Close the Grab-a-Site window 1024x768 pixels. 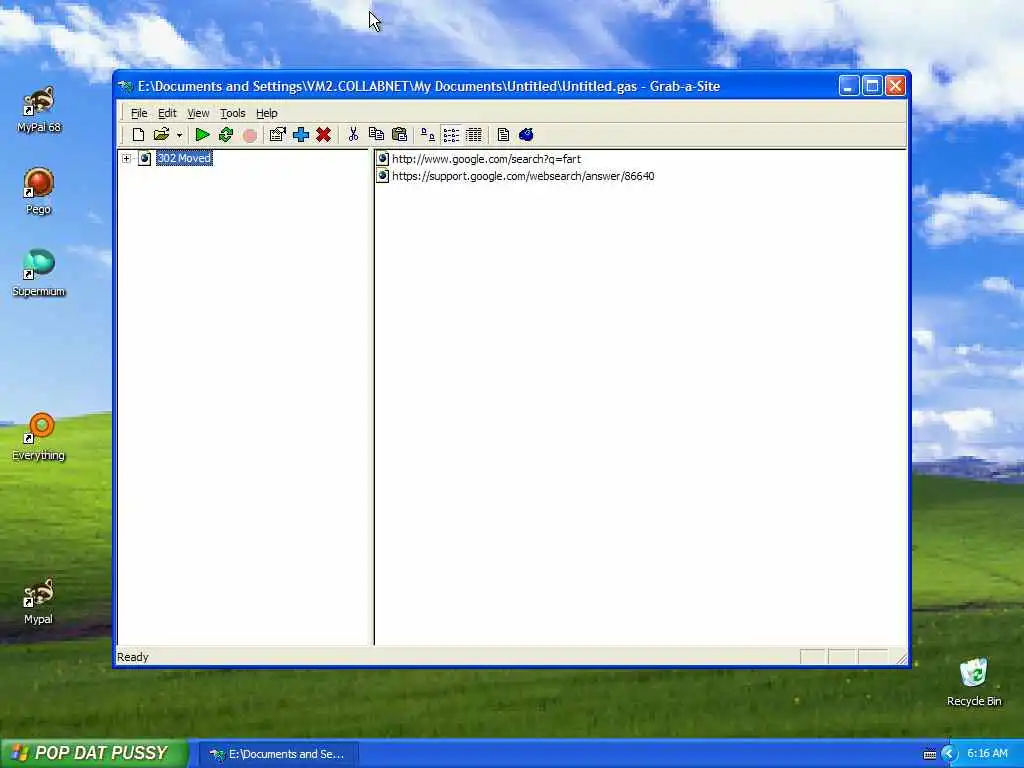click(895, 86)
